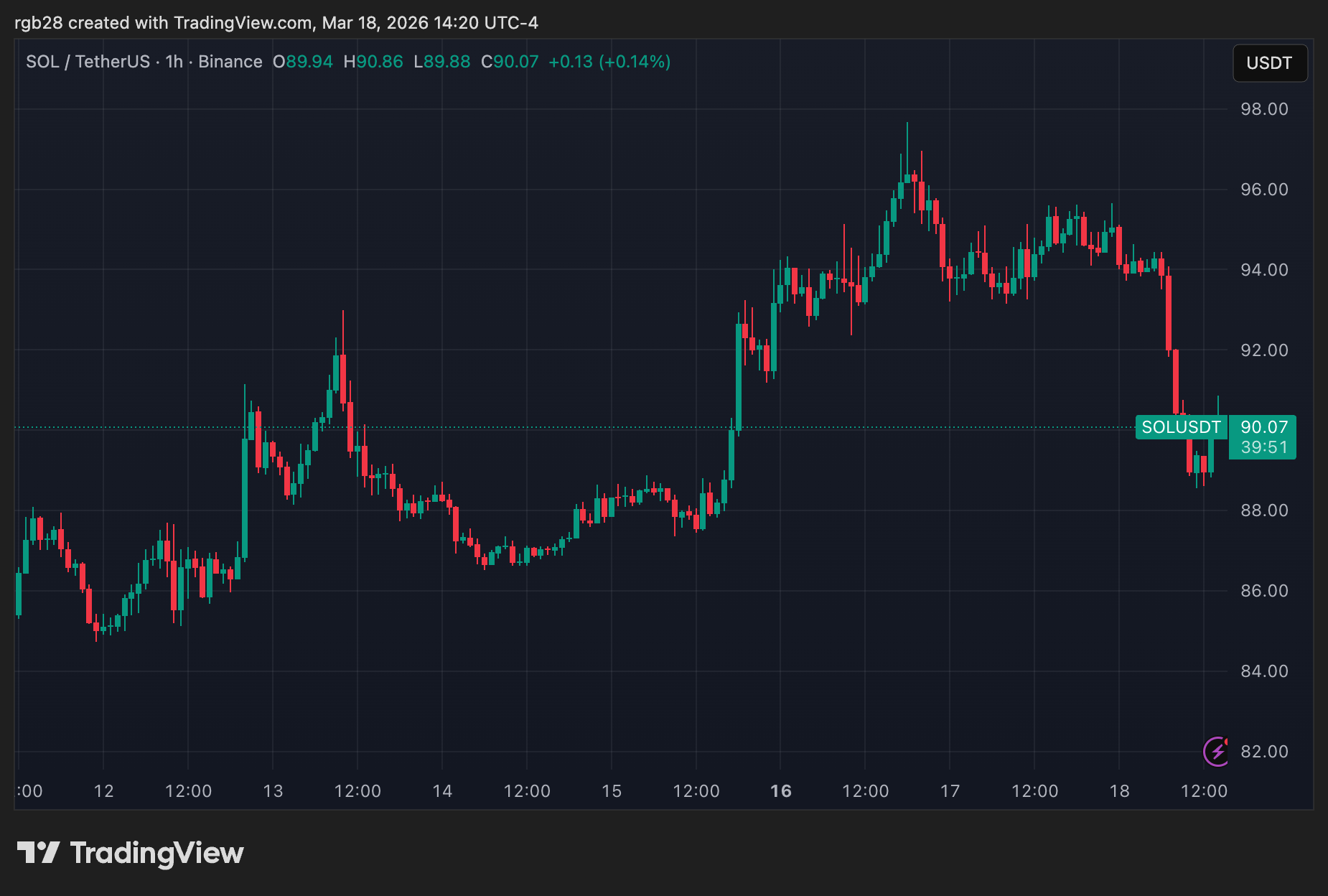The image size is (1328, 896).
Task: Click the H90.86 high price value
Action: [x=374, y=62]
